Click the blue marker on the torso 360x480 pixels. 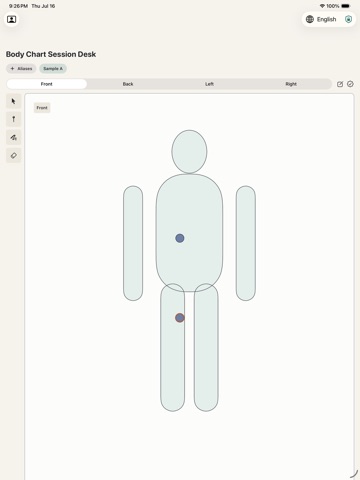click(180, 238)
